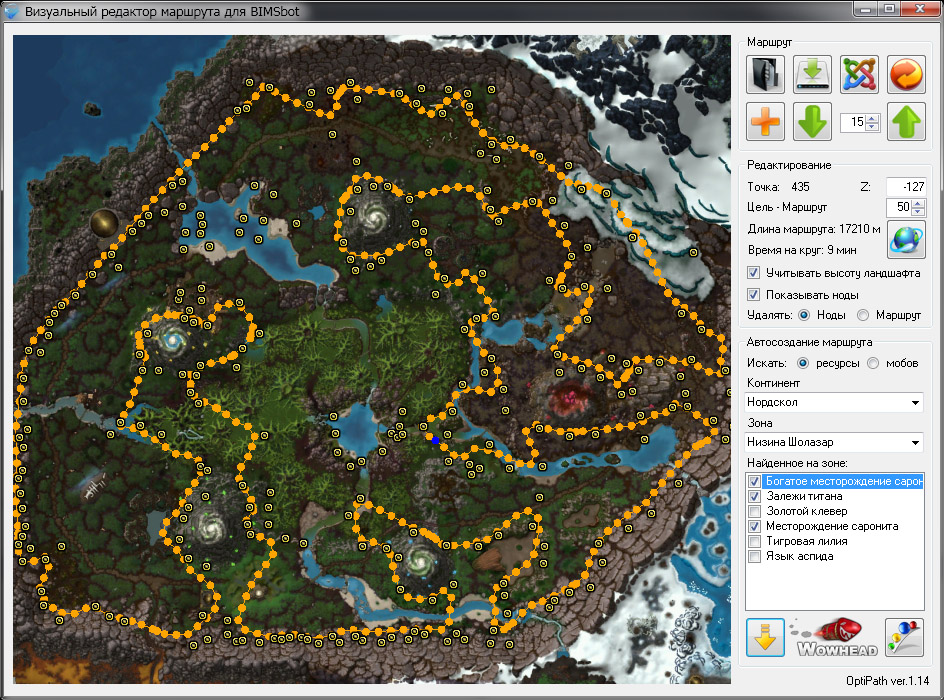Choose 'мобов' search radio option
944x700 pixels.
pos(873,363)
